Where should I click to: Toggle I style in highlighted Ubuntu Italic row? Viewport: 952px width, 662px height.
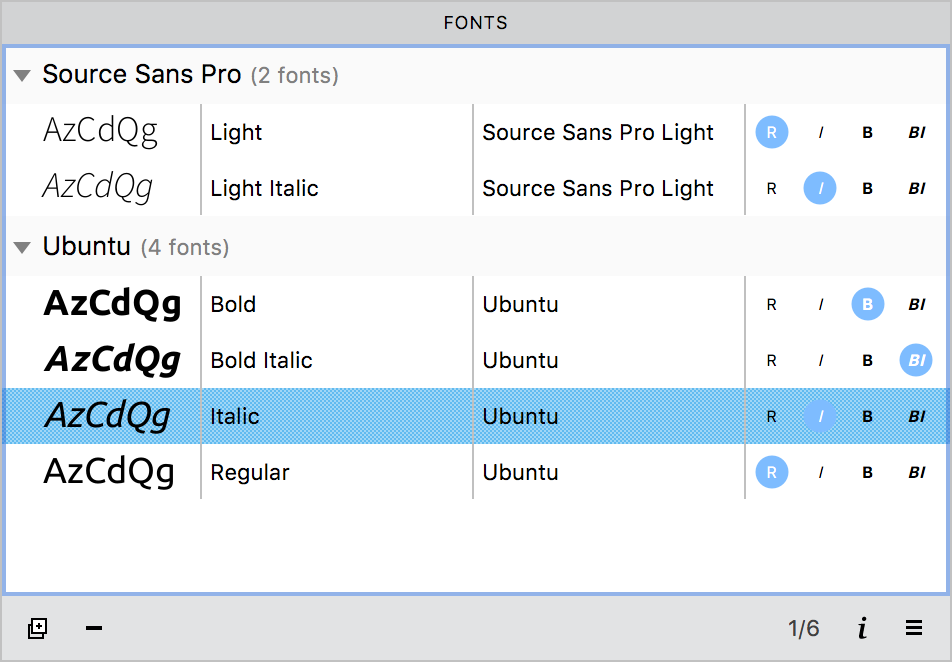(x=820, y=416)
